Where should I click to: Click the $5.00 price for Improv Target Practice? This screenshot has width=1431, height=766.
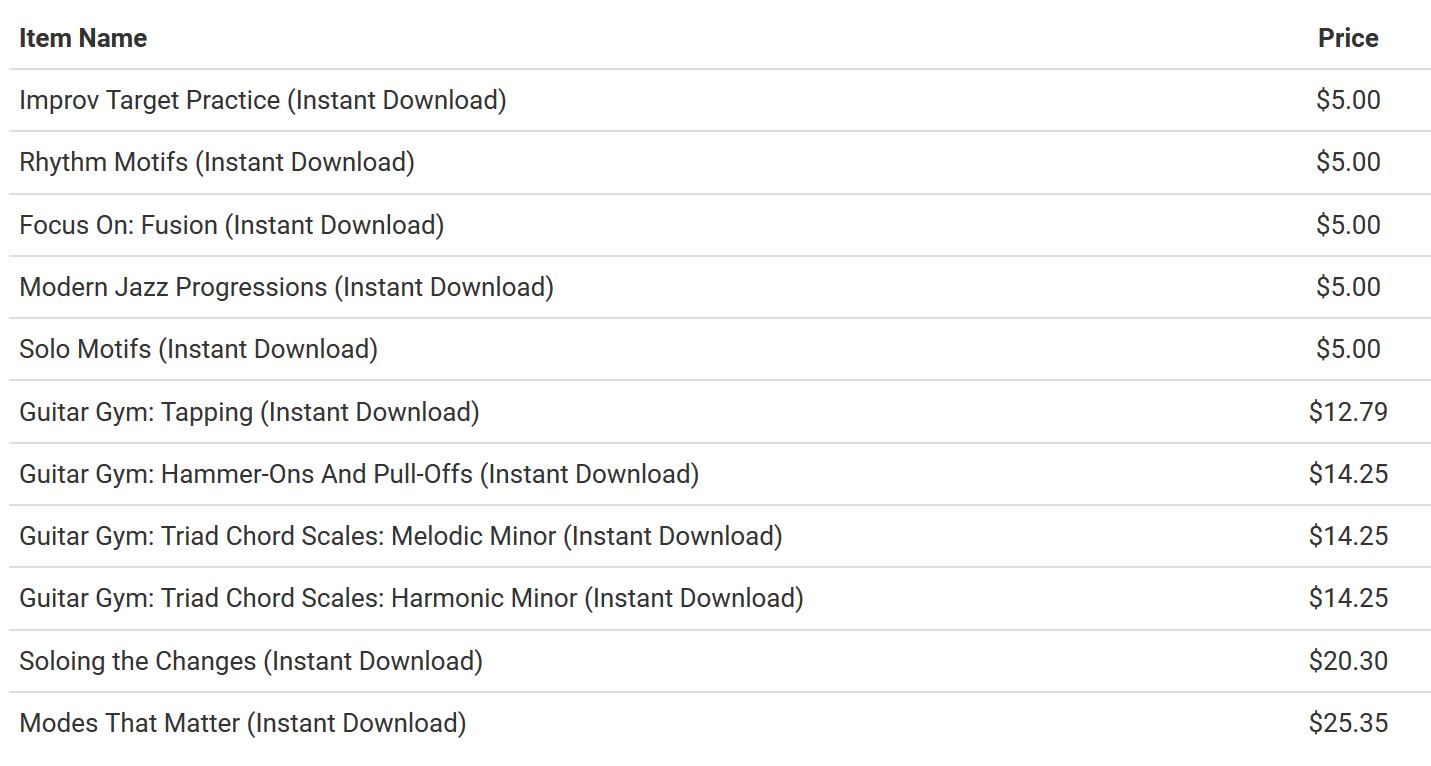[x=1347, y=100]
